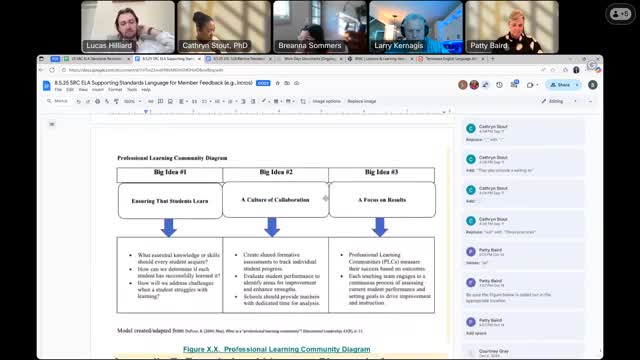Screen dimensions: 640x360
Task: Open the Insert menu
Action: click(98, 89)
